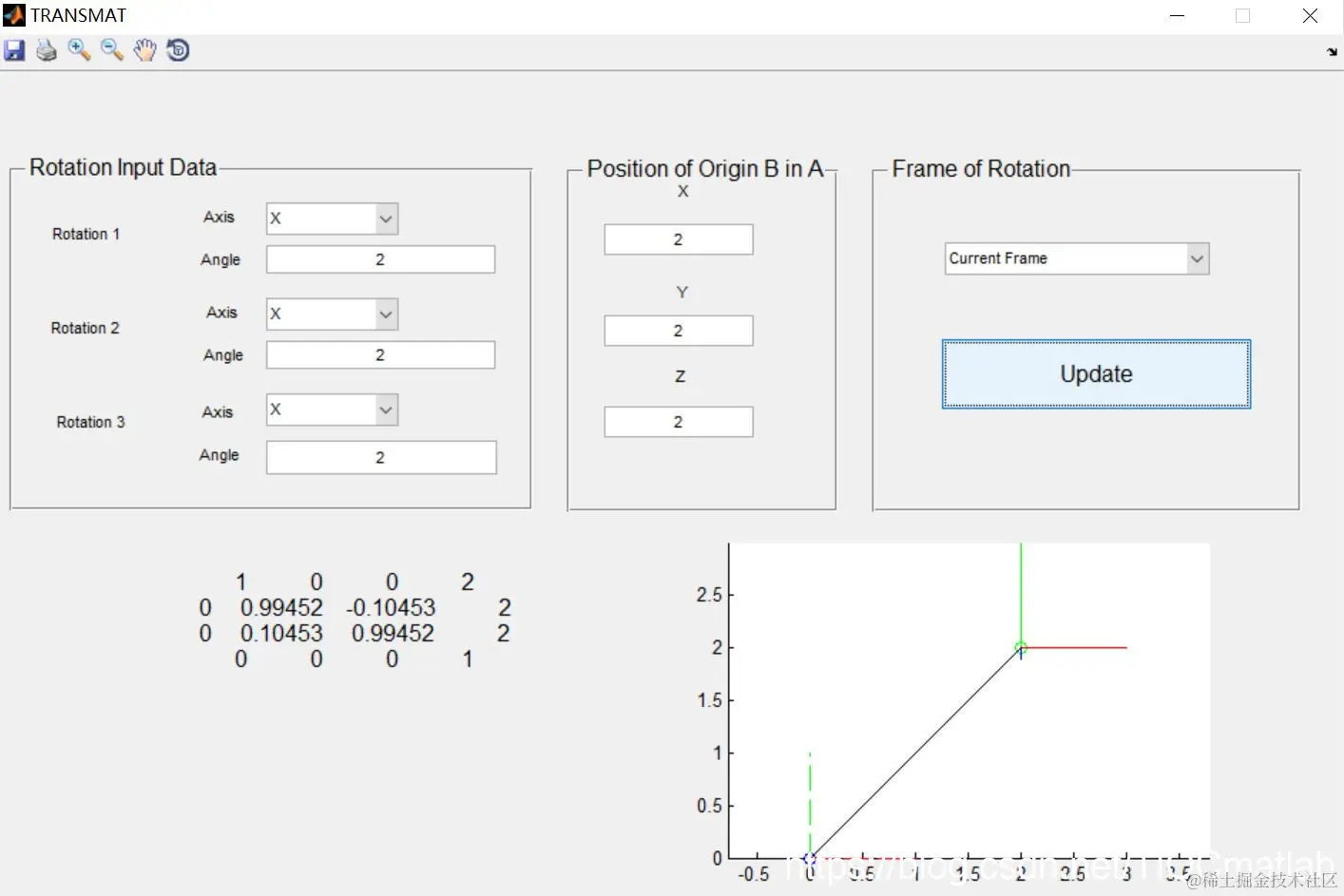Focus Rotation 3 Angle input field
The height and width of the screenshot is (896, 1344).
(x=381, y=457)
